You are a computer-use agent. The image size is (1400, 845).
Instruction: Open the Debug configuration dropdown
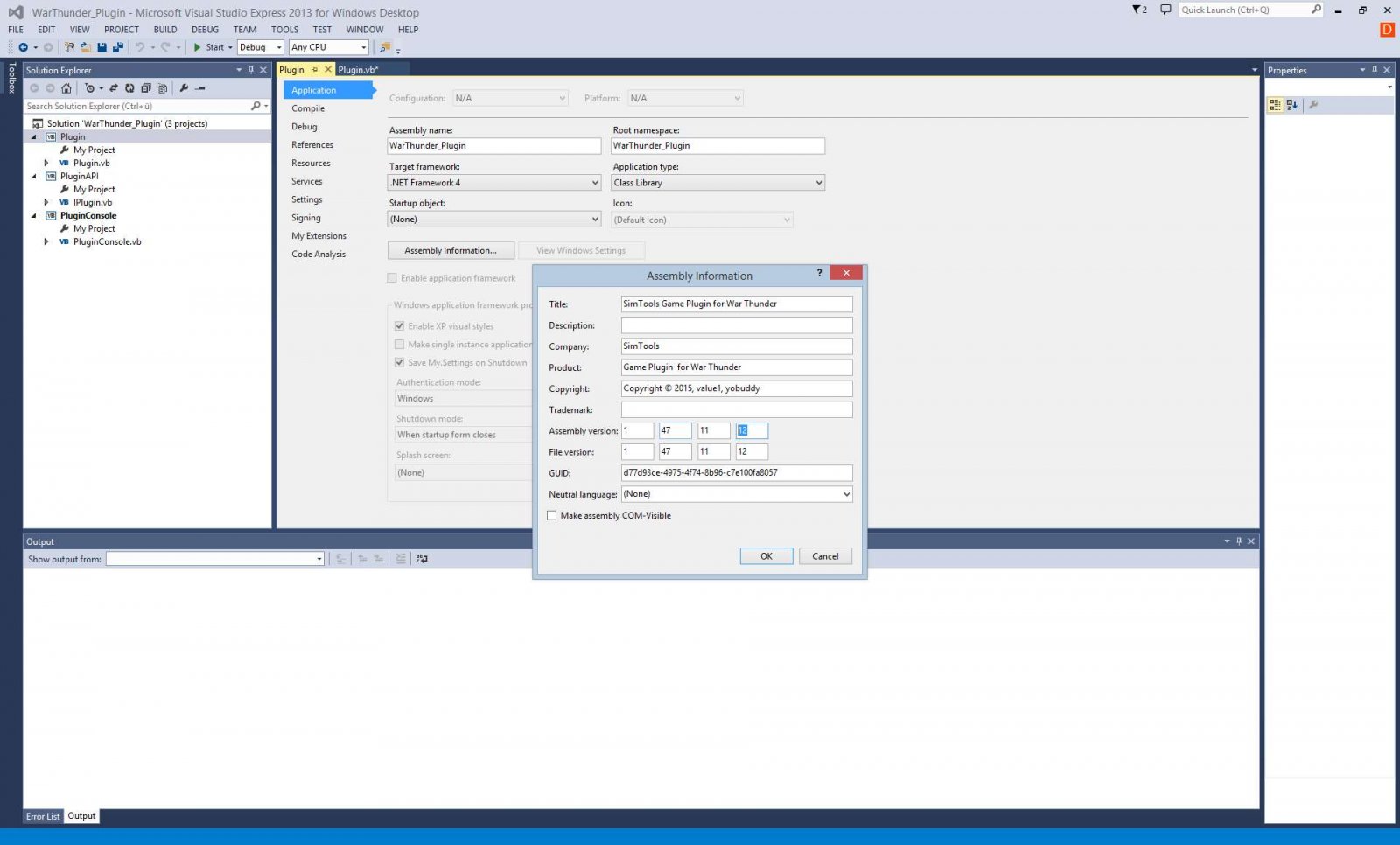pyautogui.click(x=261, y=47)
